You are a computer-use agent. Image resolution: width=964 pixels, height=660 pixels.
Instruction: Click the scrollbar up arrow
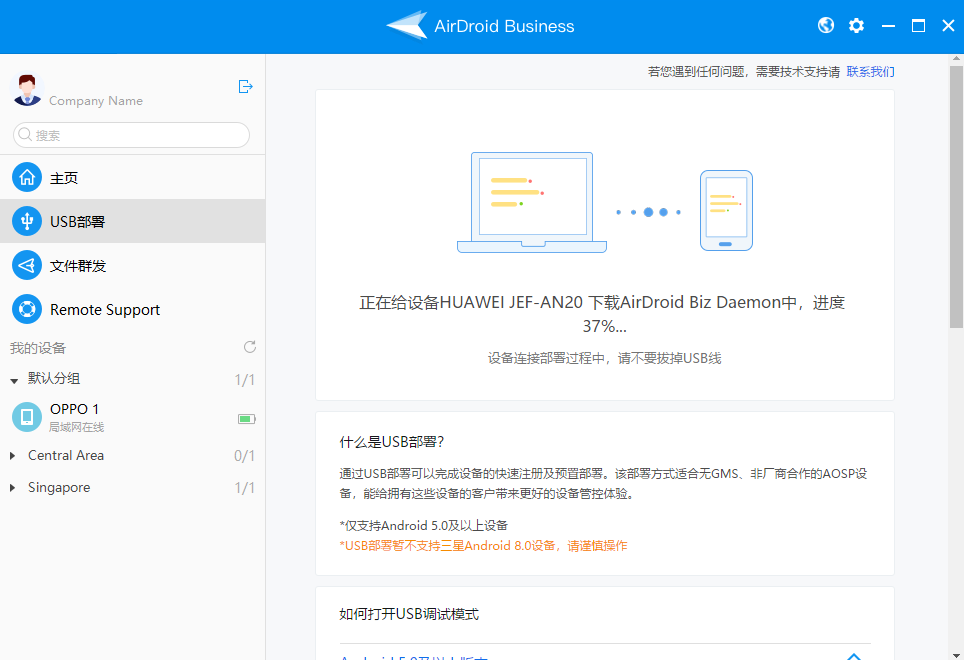click(956, 59)
